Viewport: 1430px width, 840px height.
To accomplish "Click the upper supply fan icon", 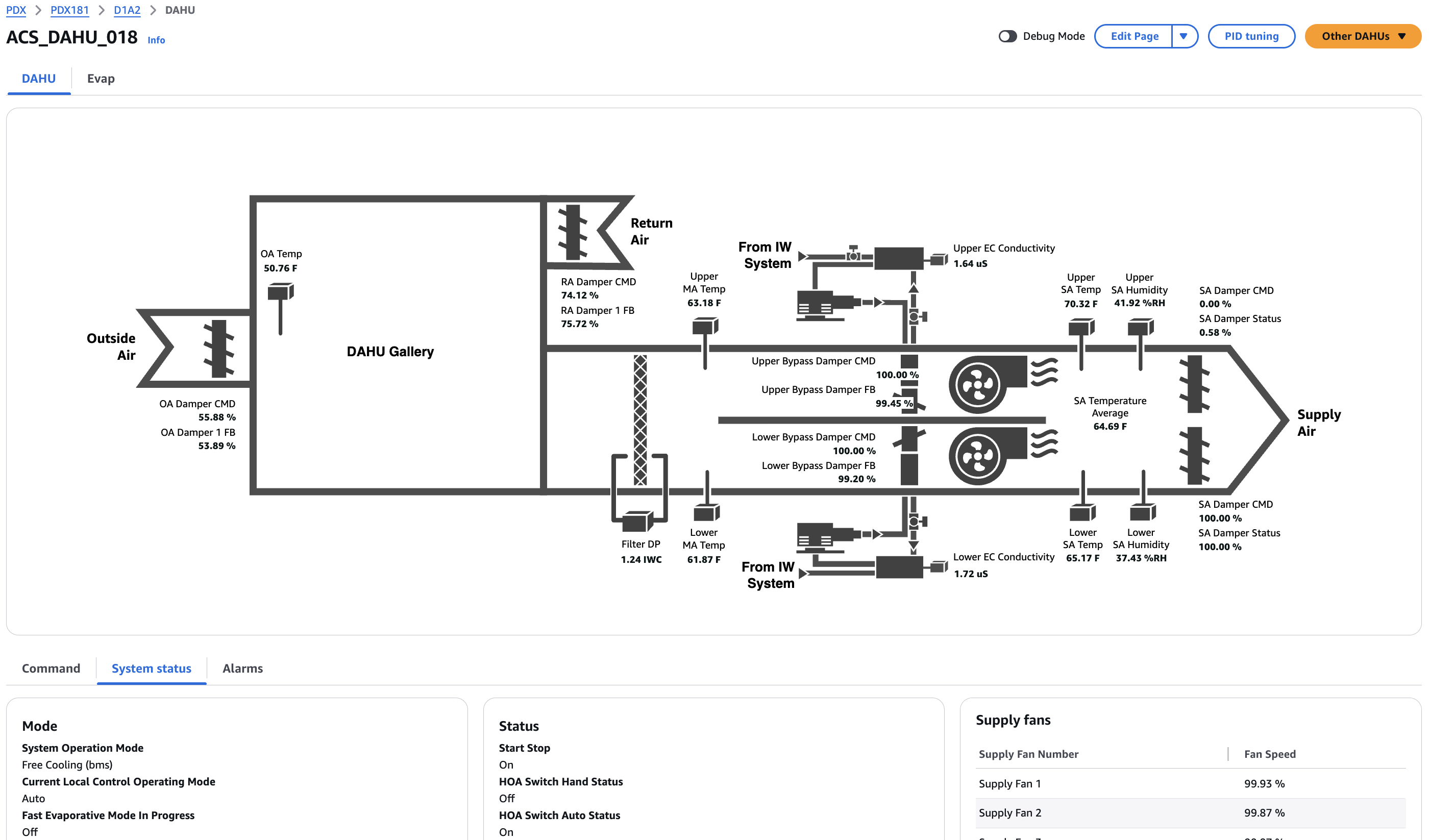I will pos(1002,384).
